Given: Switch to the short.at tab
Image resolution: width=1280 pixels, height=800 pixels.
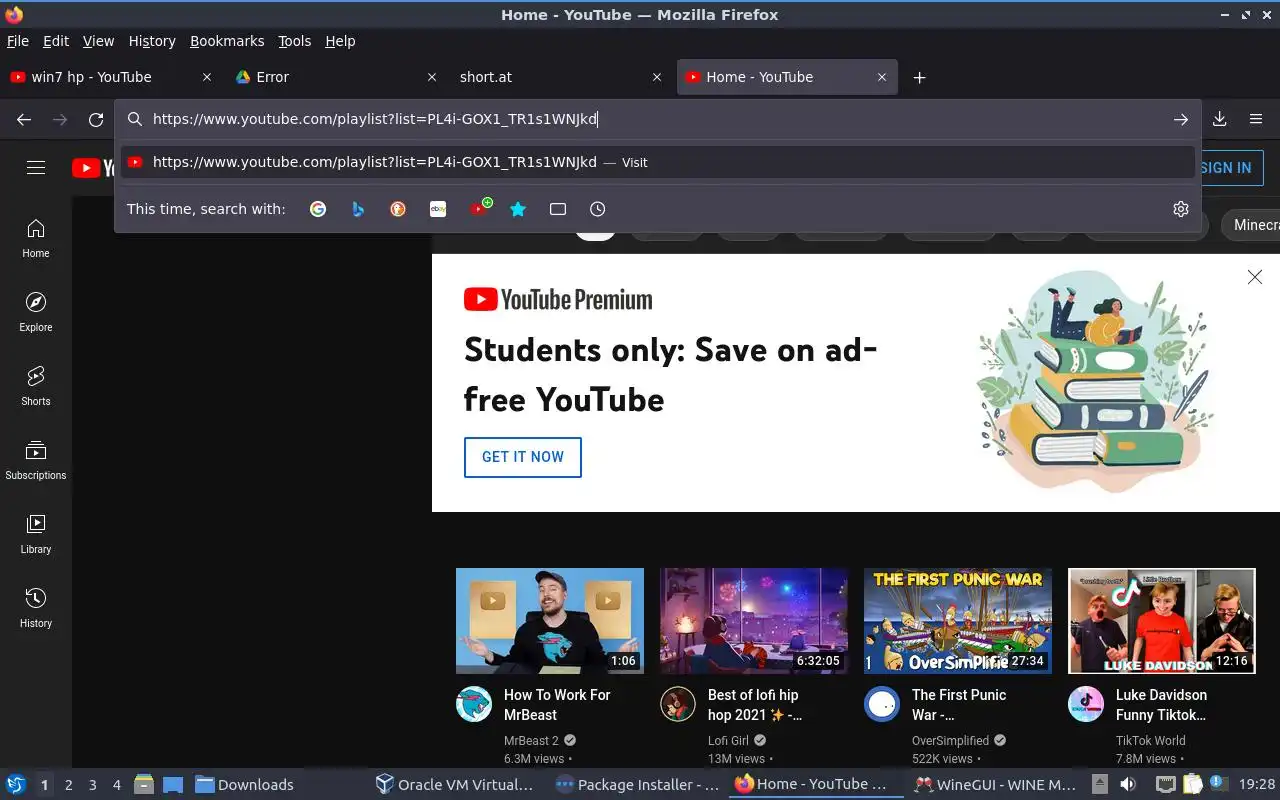Looking at the screenshot, I should 560,77.
